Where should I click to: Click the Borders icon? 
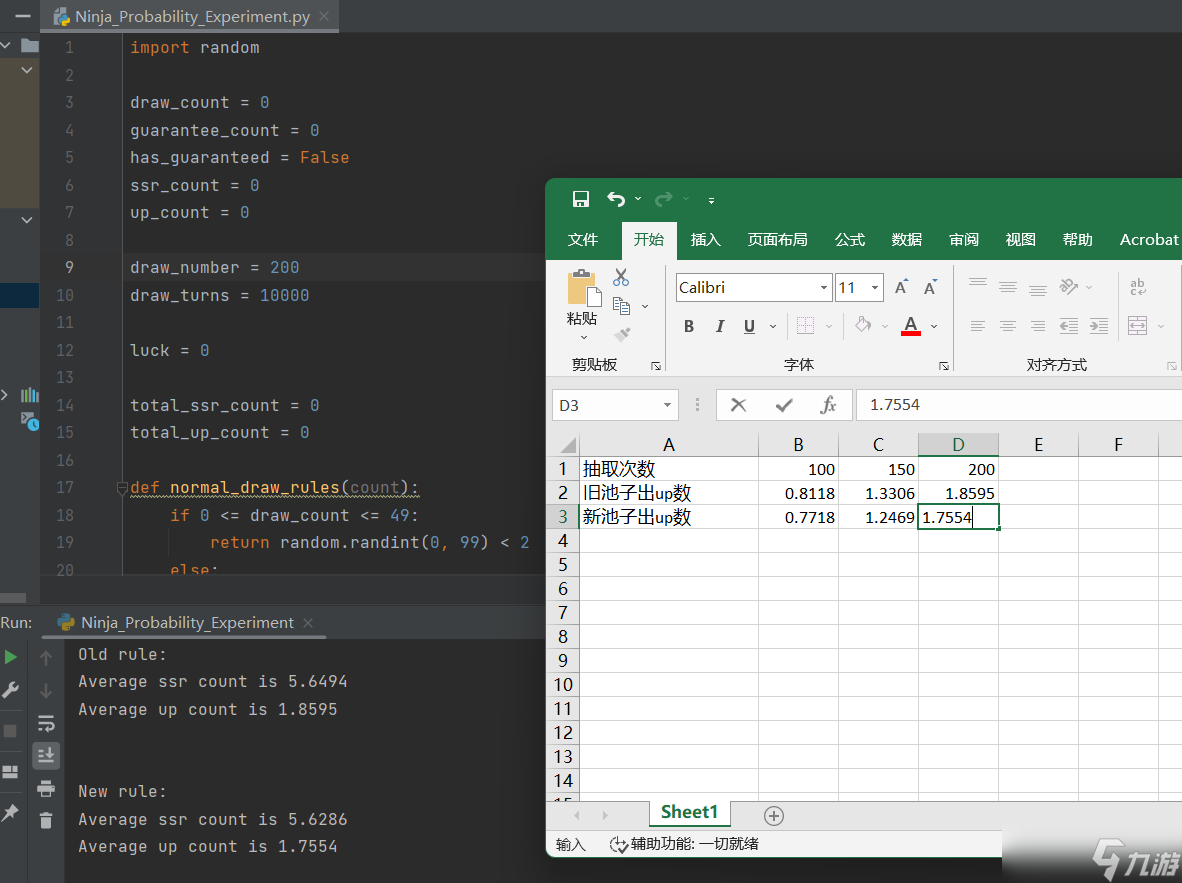coord(805,326)
